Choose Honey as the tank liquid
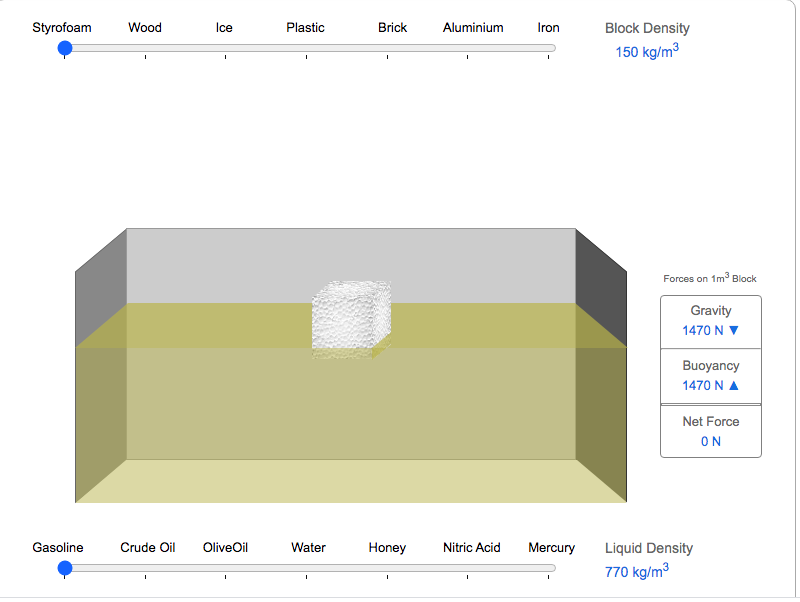 (x=387, y=548)
